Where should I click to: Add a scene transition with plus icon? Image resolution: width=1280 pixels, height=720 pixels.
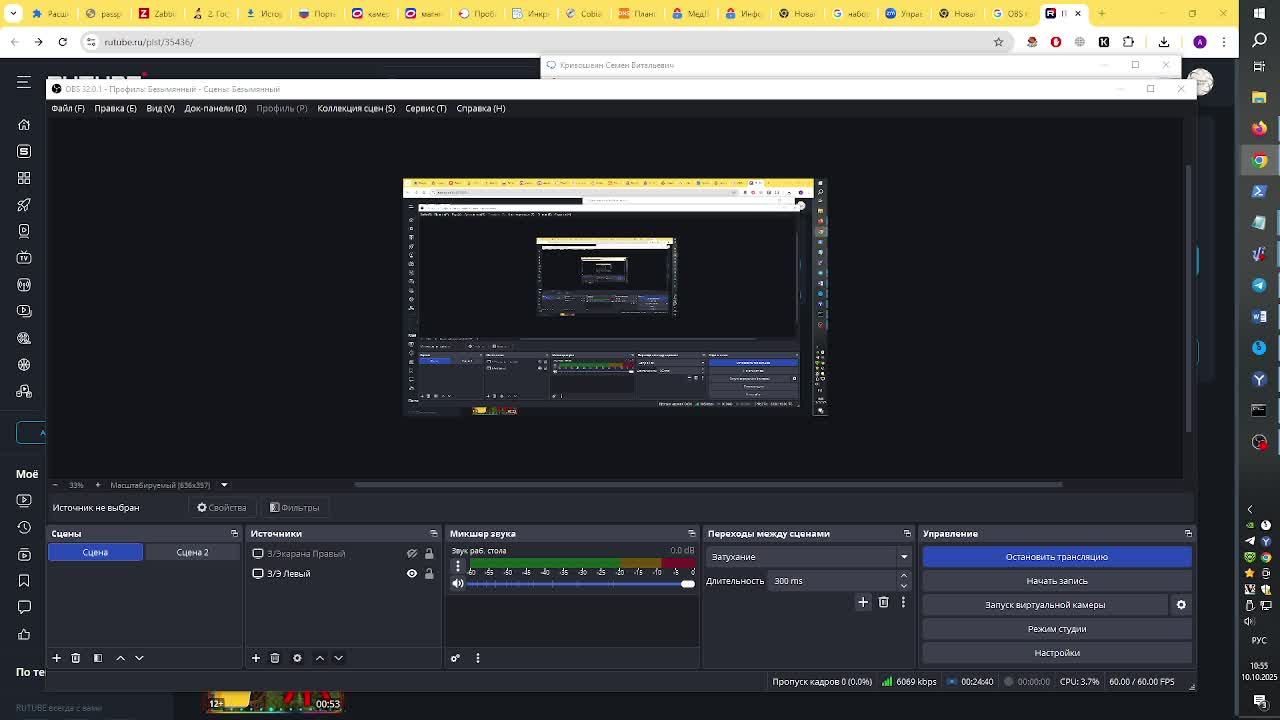click(x=863, y=602)
